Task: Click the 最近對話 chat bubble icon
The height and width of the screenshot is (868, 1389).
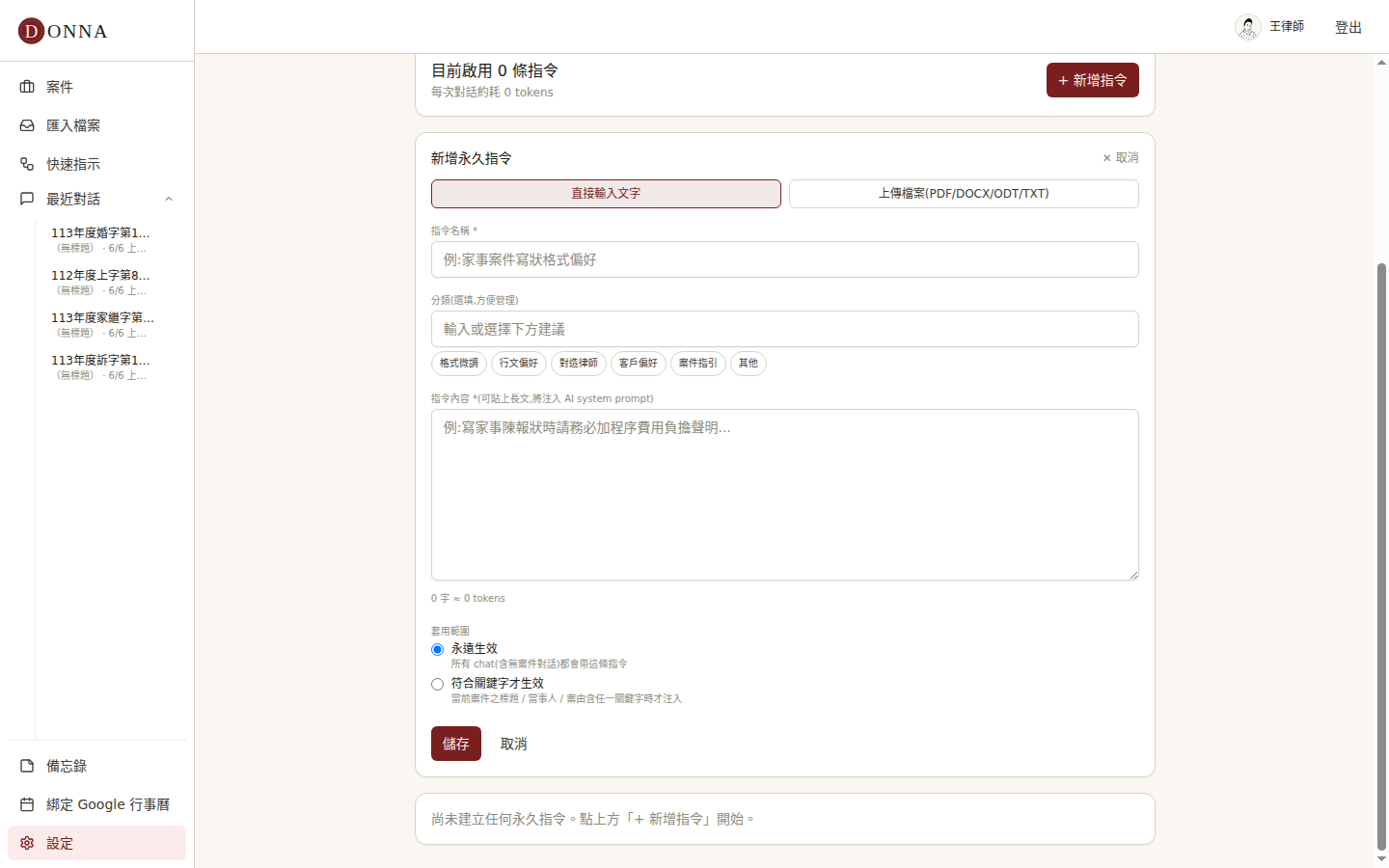Action: coord(27,199)
